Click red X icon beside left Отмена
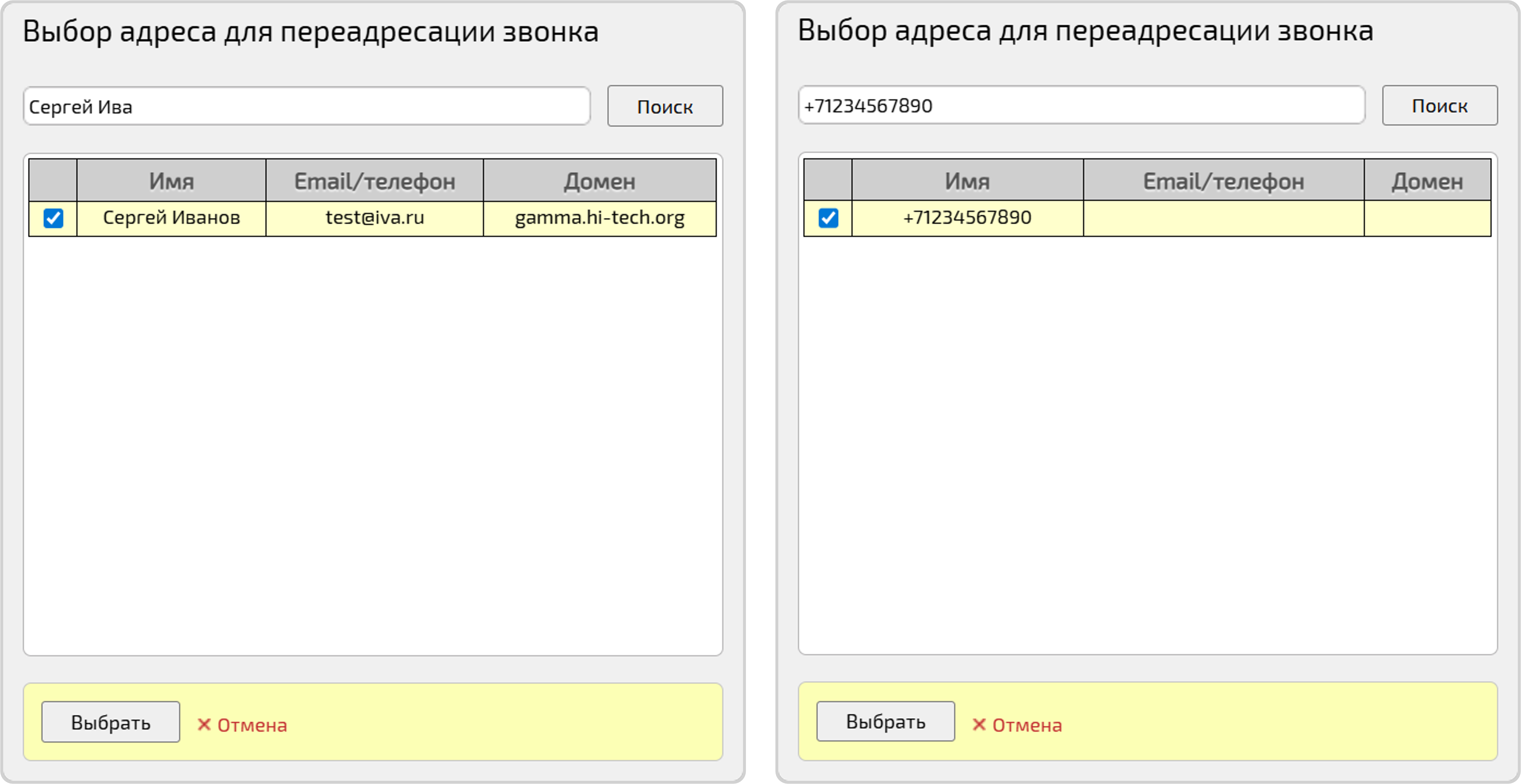This screenshot has width=1521, height=784. click(204, 724)
